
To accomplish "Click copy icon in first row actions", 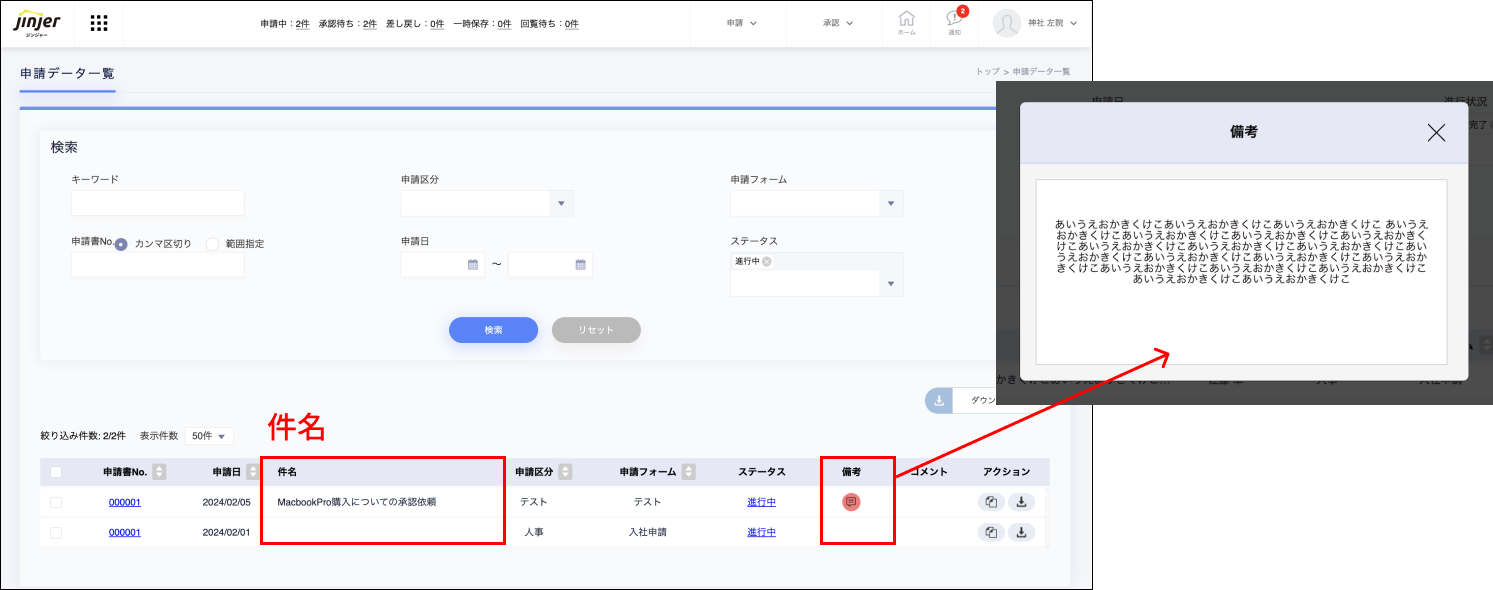I will coord(991,503).
